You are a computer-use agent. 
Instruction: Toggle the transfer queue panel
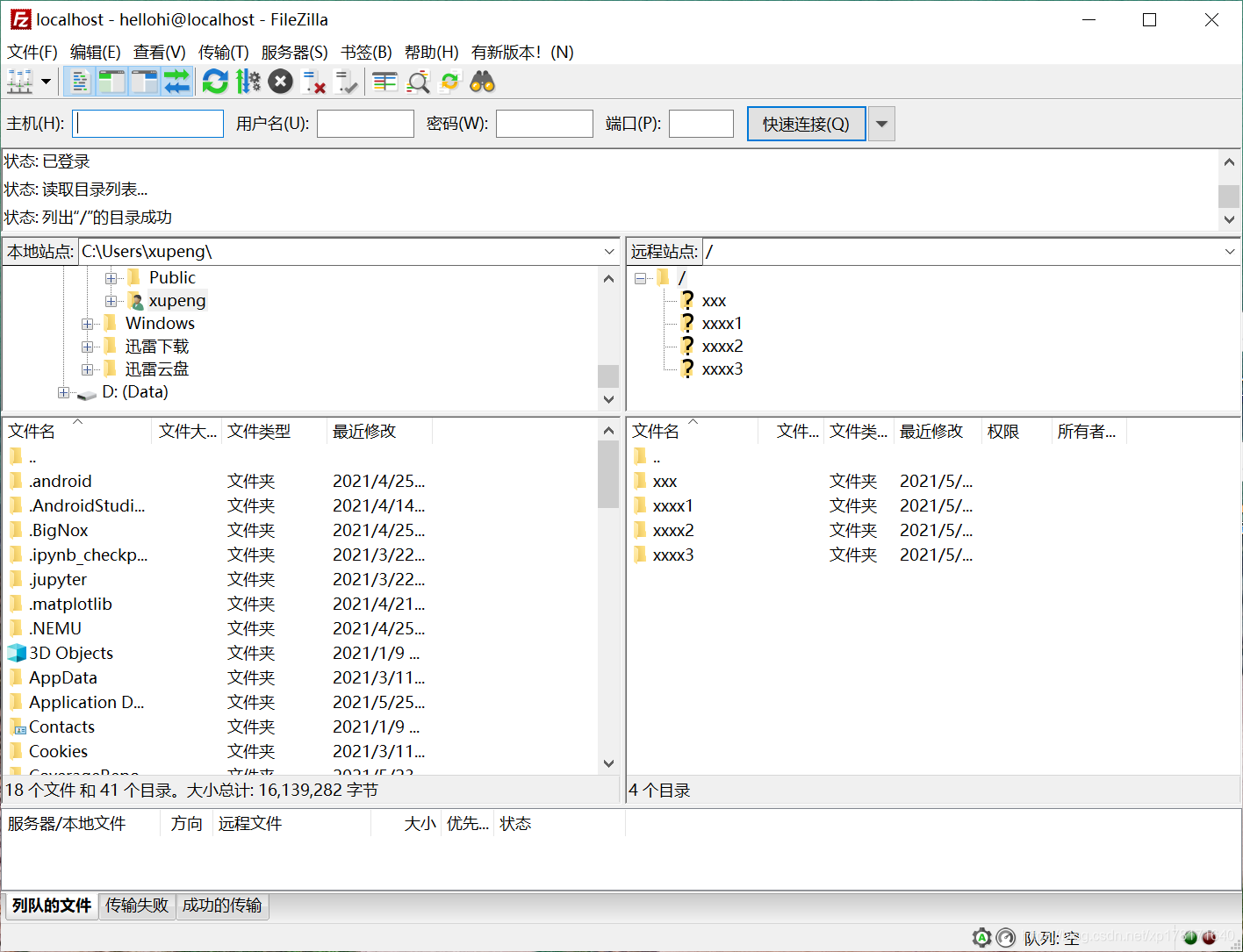tap(177, 81)
